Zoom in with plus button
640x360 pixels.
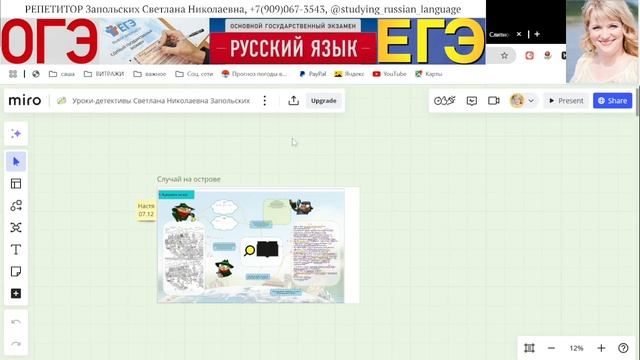click(601, 348)
